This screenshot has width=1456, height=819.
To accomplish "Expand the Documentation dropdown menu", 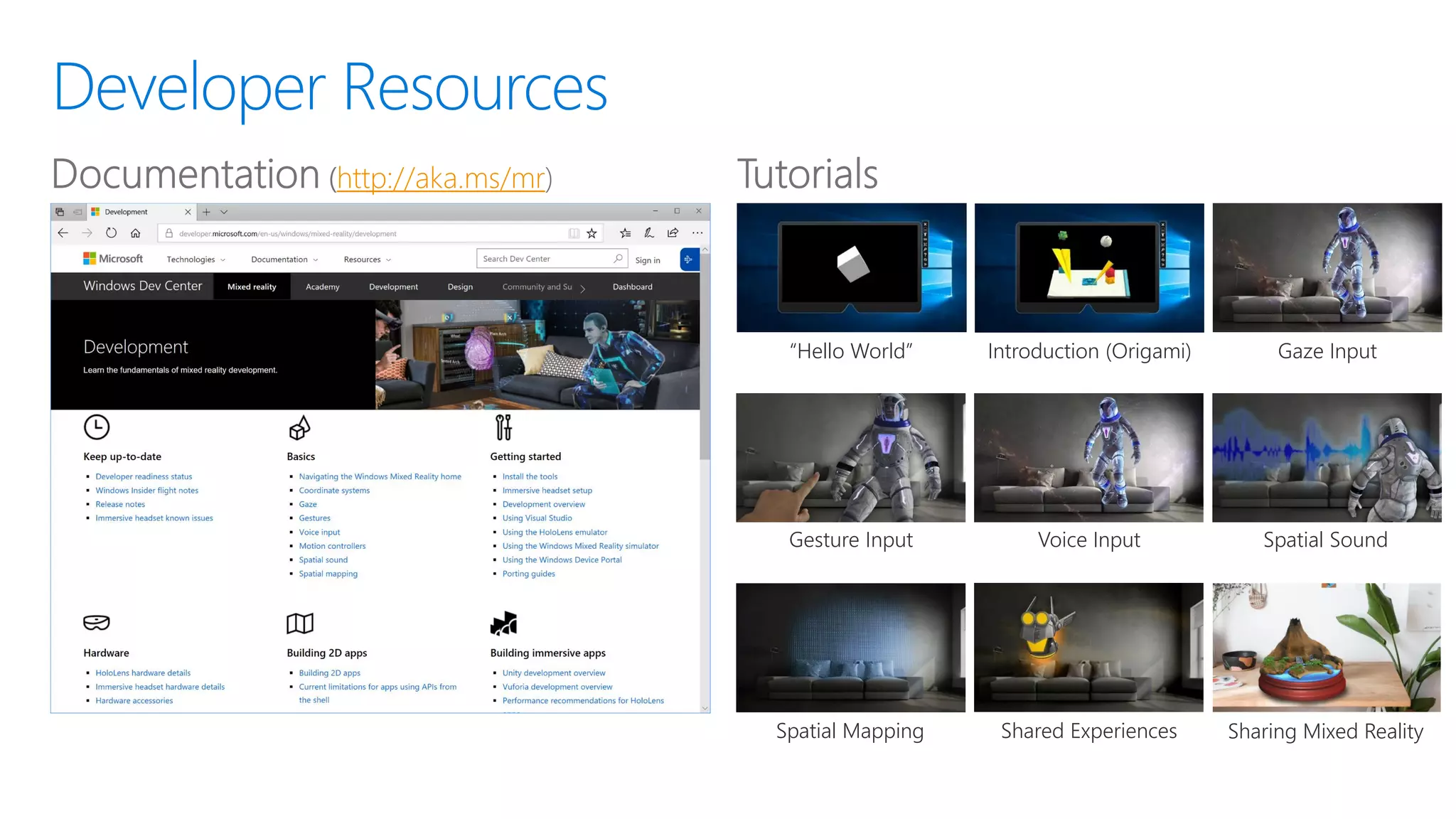I will pos(284,259).
